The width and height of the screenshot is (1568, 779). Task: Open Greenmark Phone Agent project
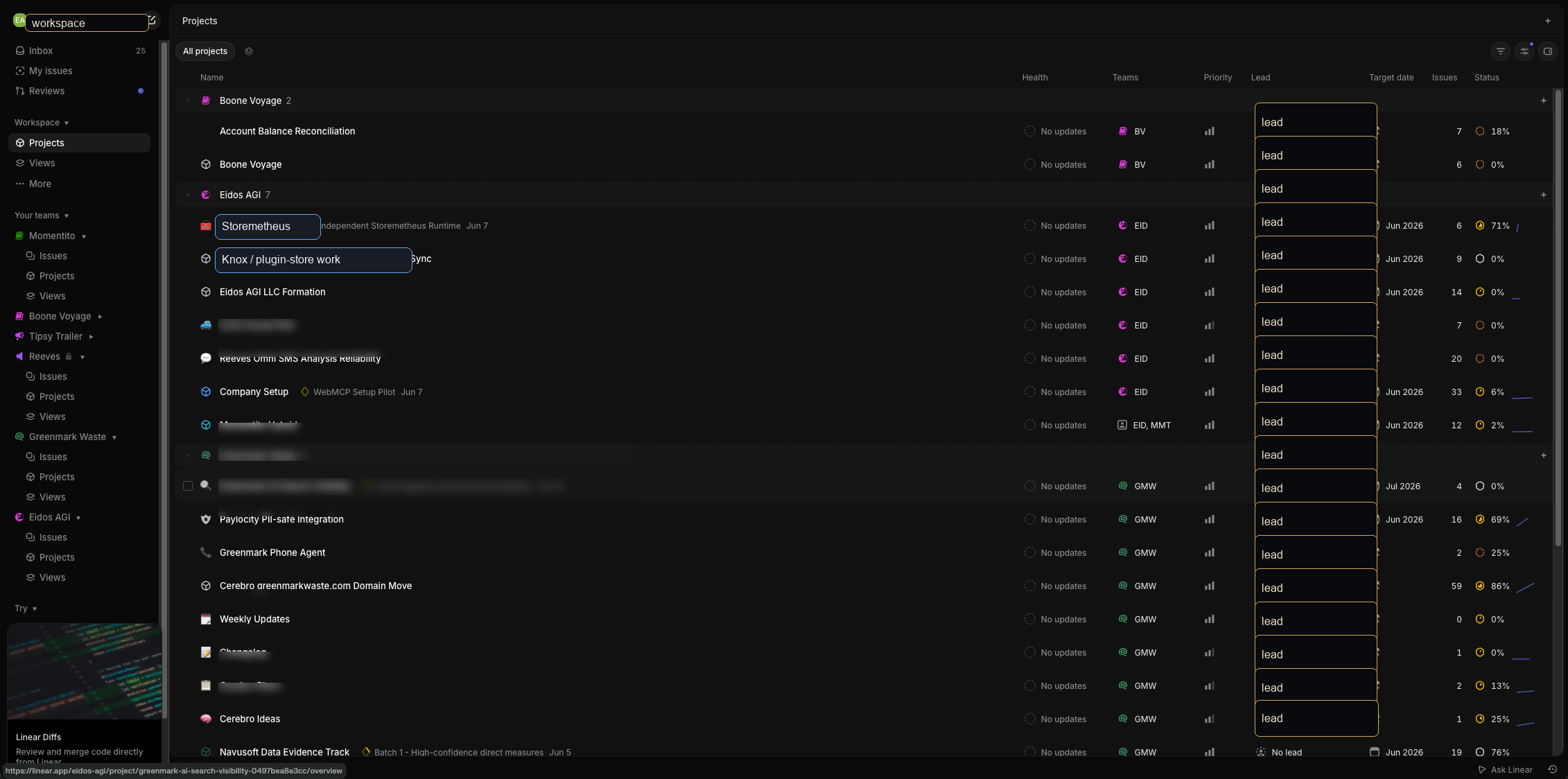tap(272, 552)
